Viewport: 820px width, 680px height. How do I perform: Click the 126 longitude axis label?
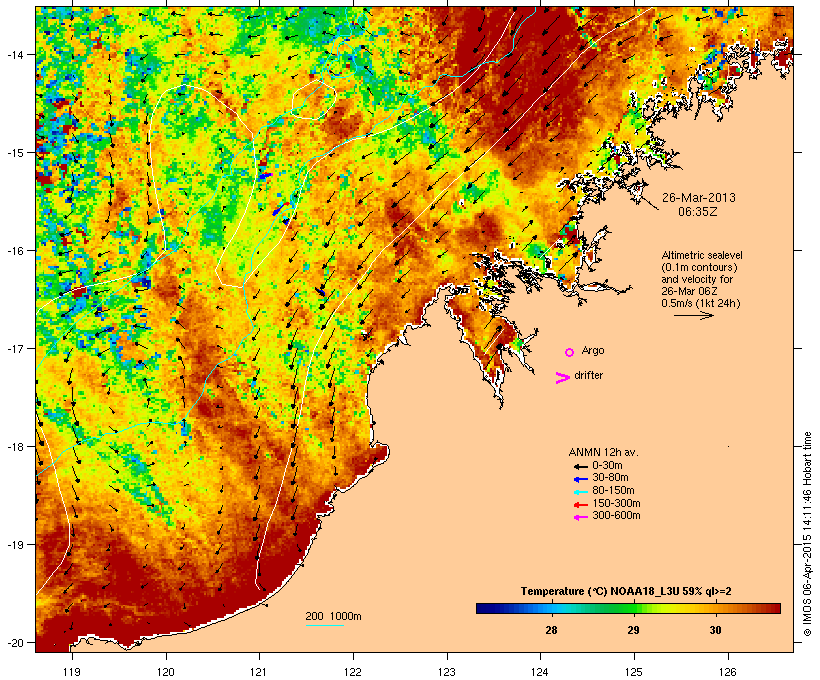click(728, 672)
